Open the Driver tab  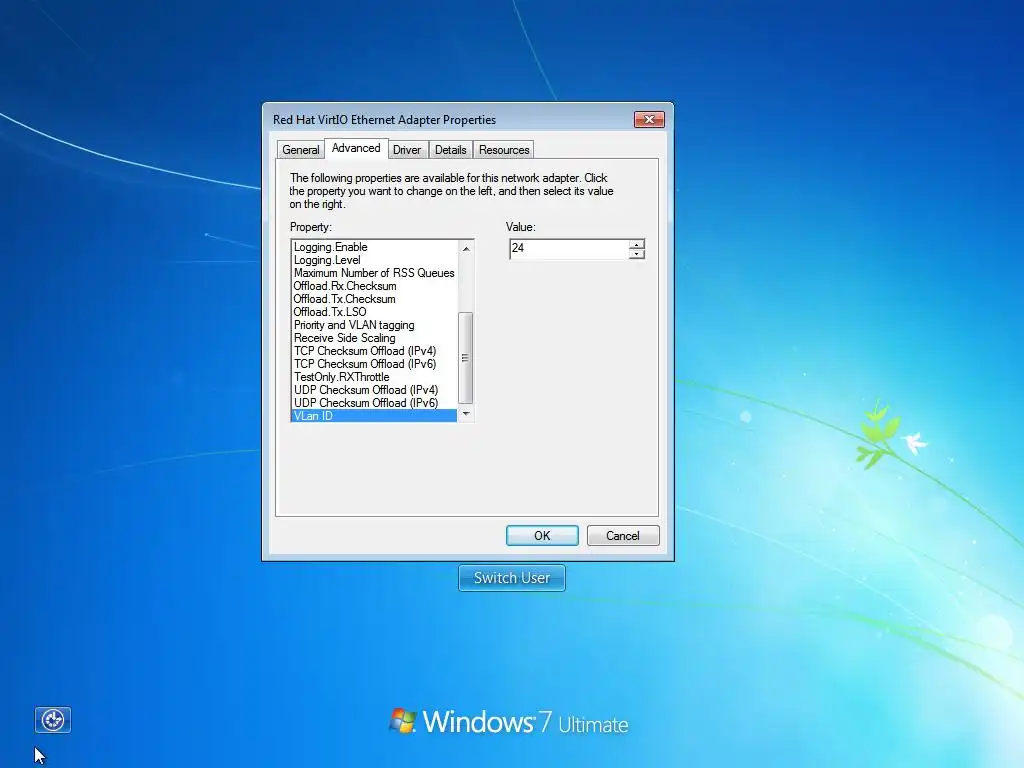407,150
